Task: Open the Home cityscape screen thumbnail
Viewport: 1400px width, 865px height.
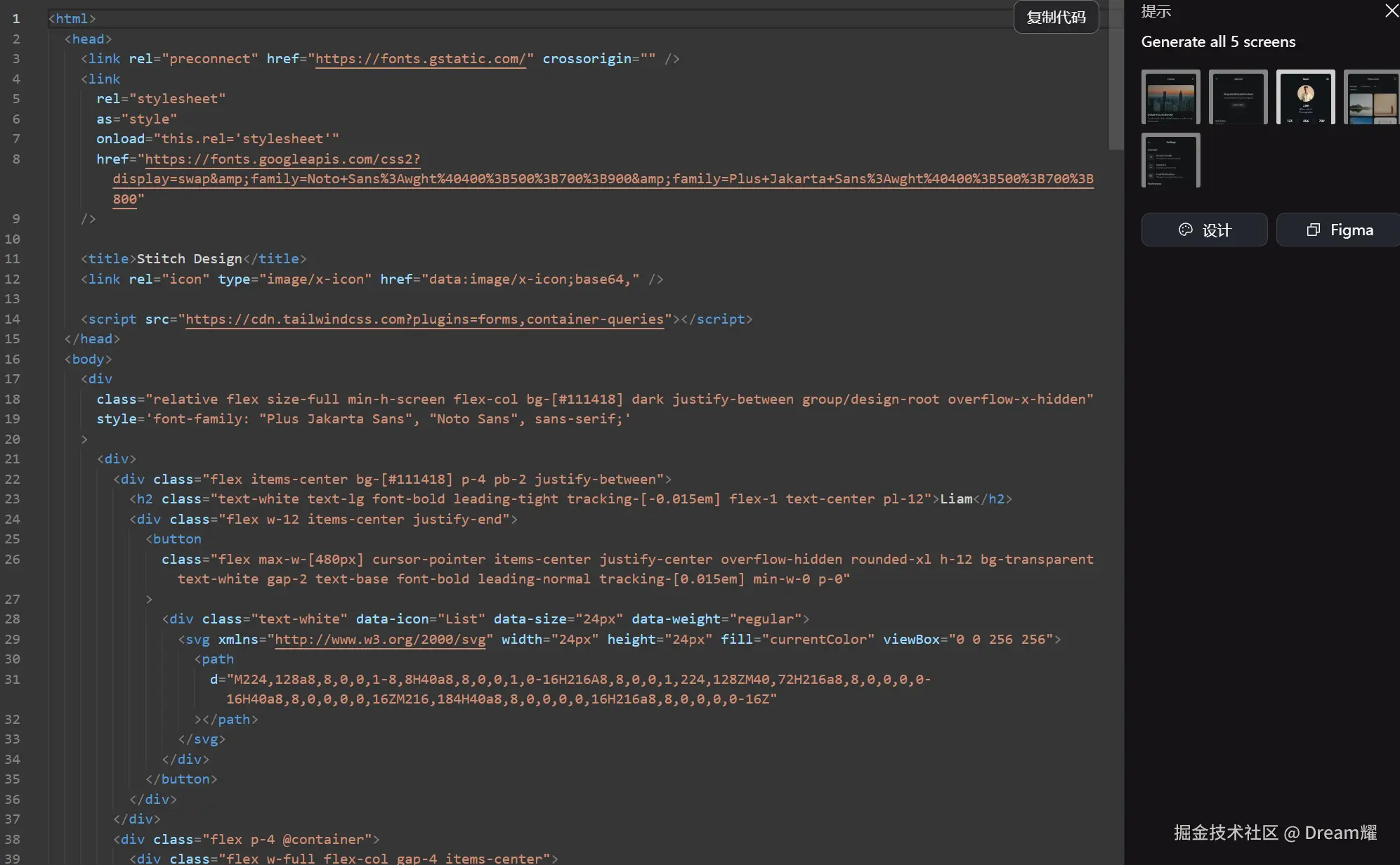Action: (1170, 98)
